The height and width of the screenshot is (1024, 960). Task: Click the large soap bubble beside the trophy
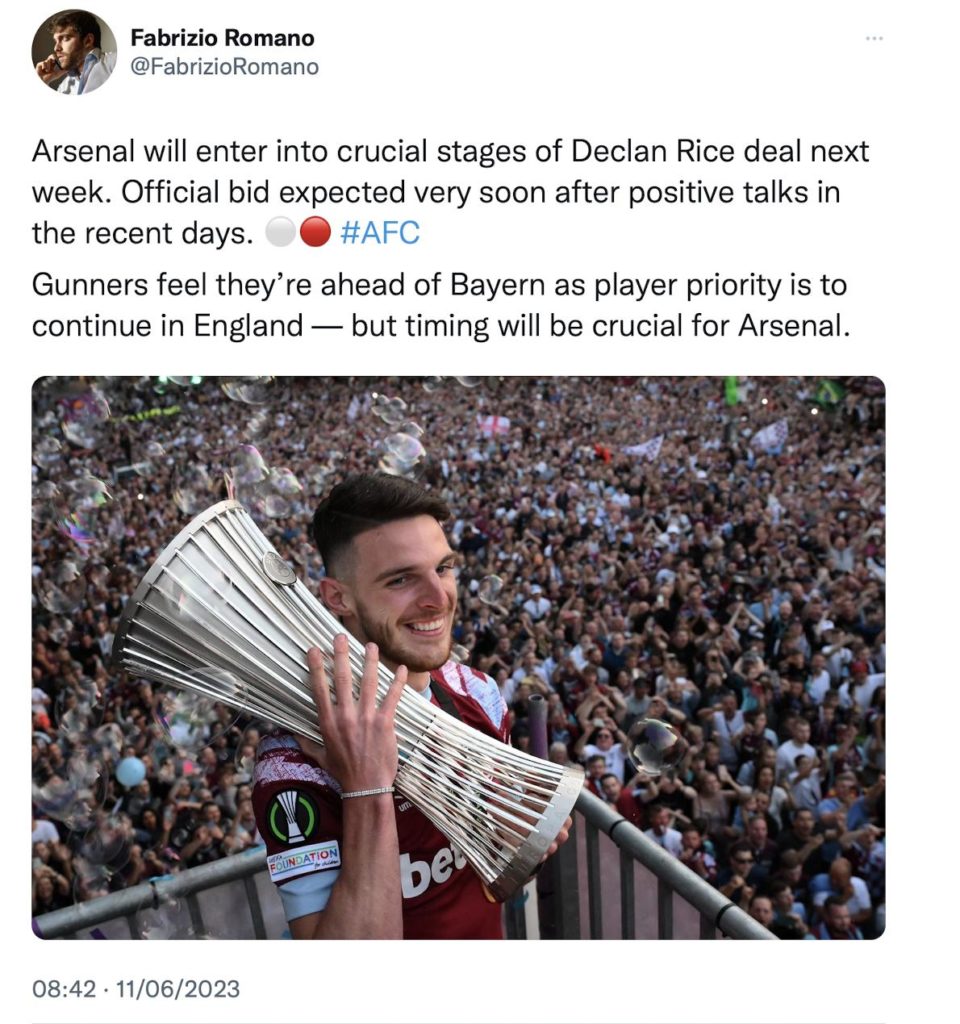655,746
